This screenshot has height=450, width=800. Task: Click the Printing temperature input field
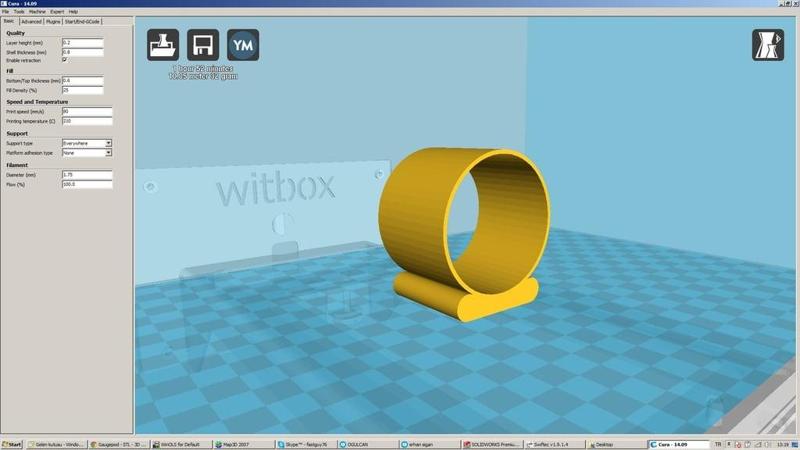click(x=87, y=121)
